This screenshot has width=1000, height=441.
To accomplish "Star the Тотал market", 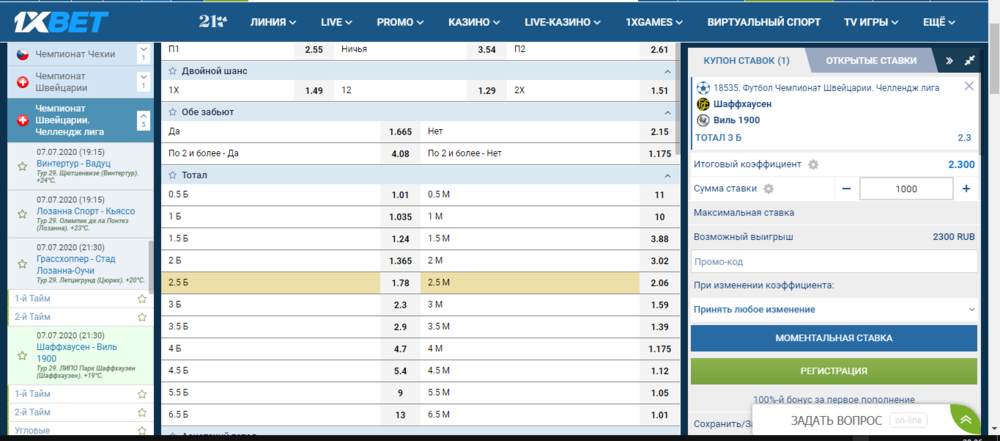I will pyautogui.click(x=172, y=175).
